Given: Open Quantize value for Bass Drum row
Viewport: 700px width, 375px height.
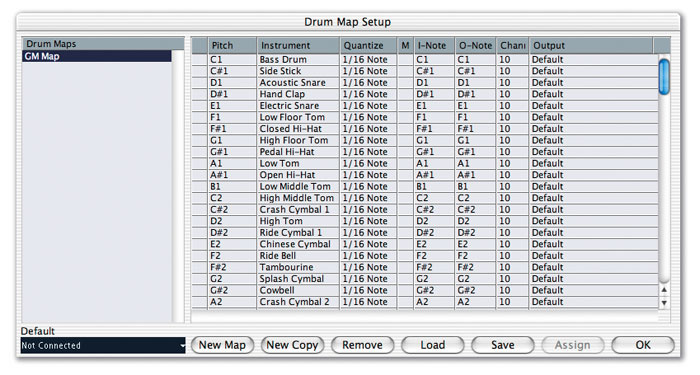Looking at the screenshot, I should pos(368,60).
